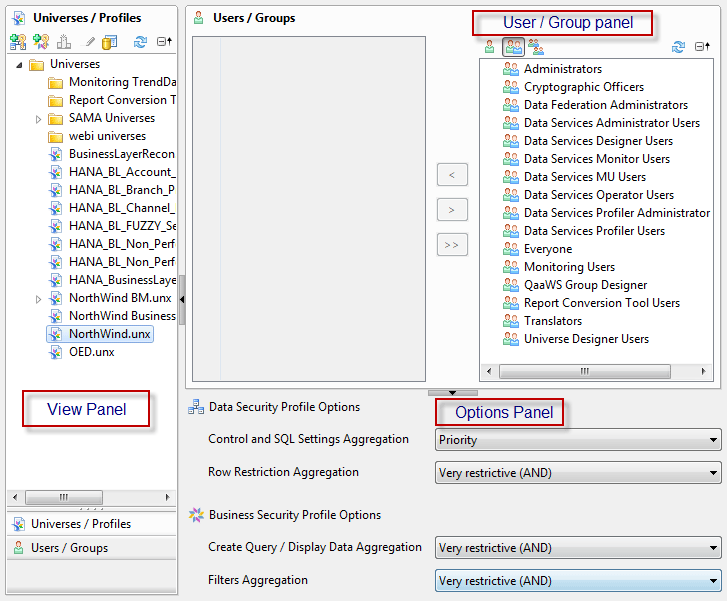Collapse all in the user/group toolbar
Viewport: 727px width, 601px height.
click(x=702, y=46)
